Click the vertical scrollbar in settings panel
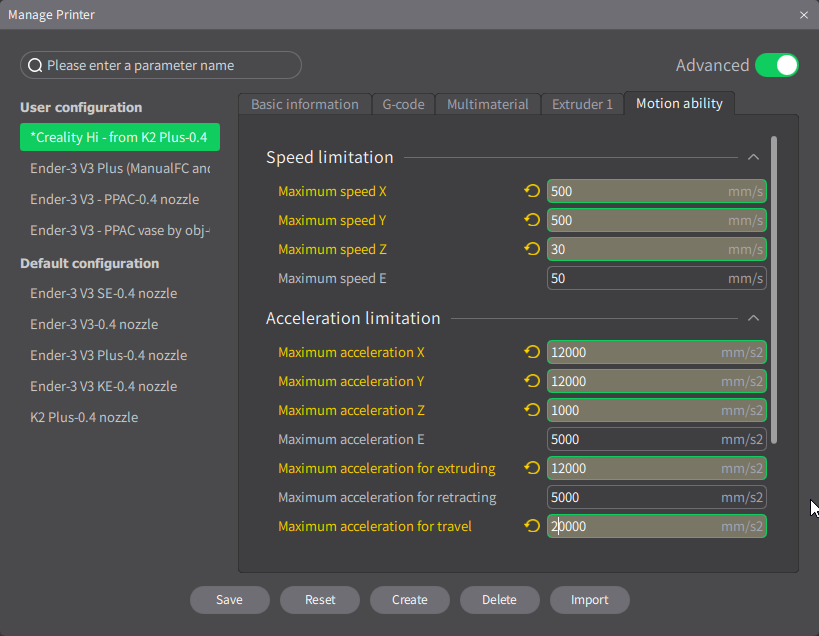819x636 pixels. (x=774, y=290)
